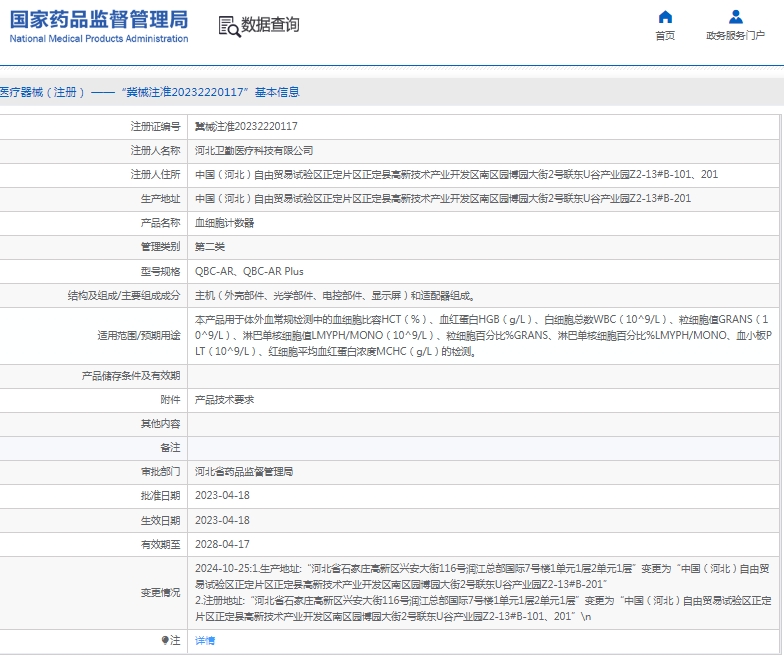
Task: Click National Medical Products Administration subtitle
Action: [x=99, y=38]
